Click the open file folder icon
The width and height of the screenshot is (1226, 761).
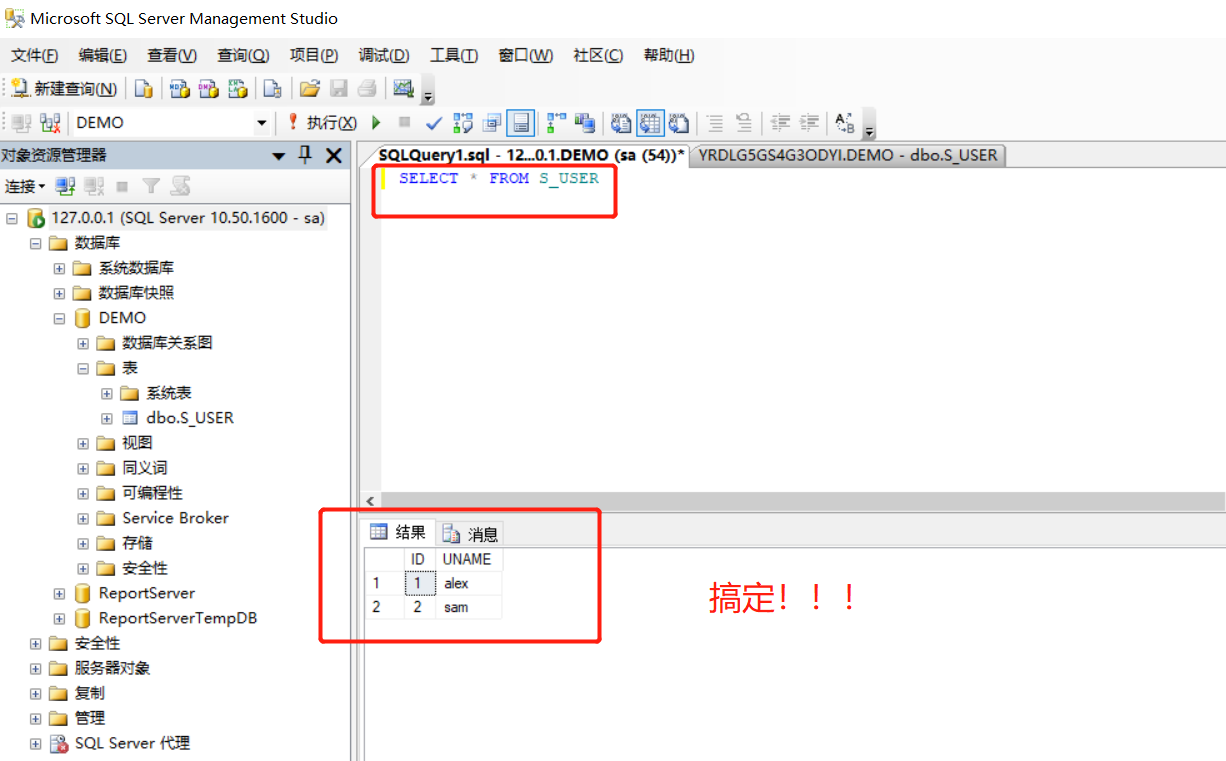310,89
